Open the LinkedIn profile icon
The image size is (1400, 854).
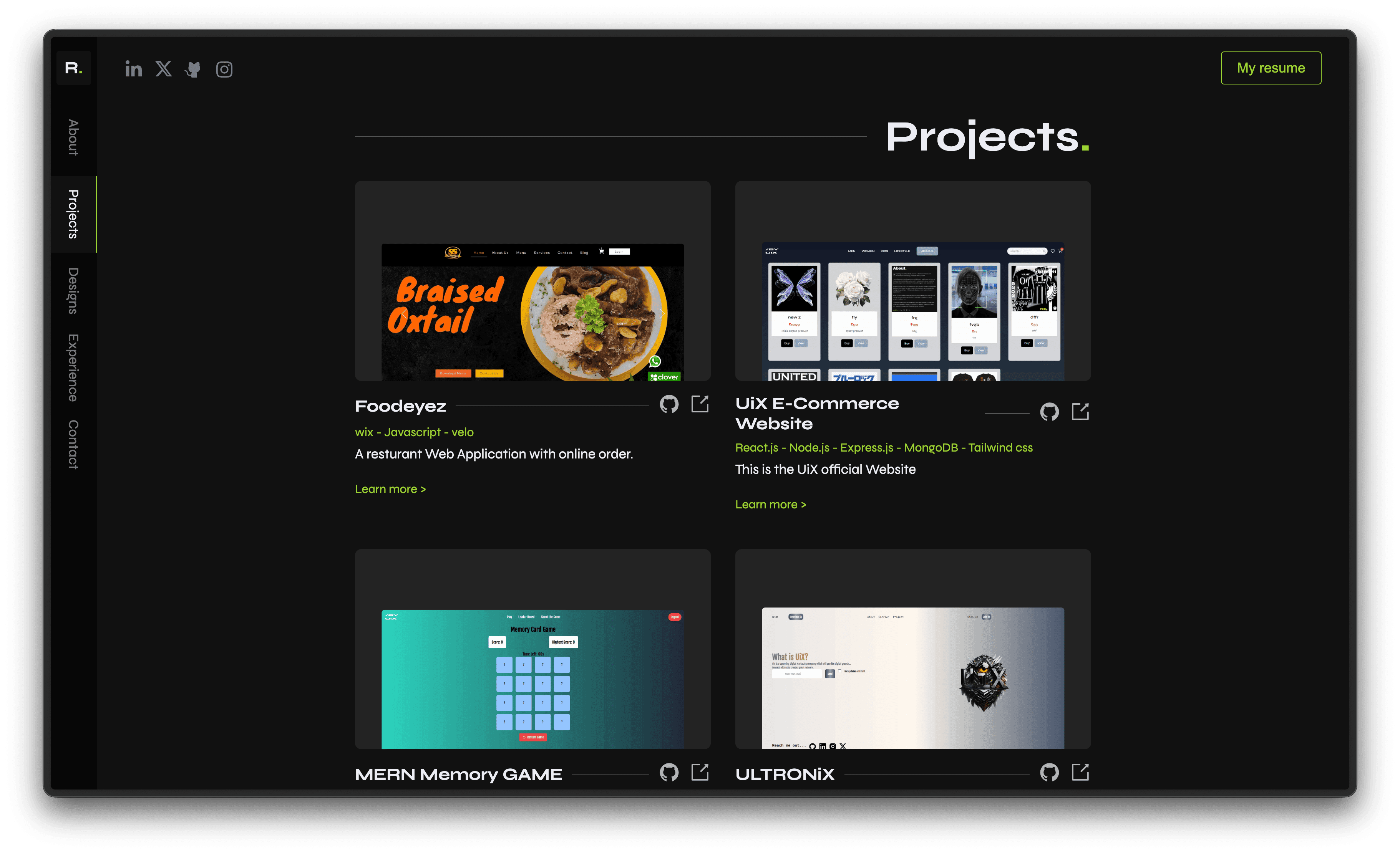click(134, 69)
